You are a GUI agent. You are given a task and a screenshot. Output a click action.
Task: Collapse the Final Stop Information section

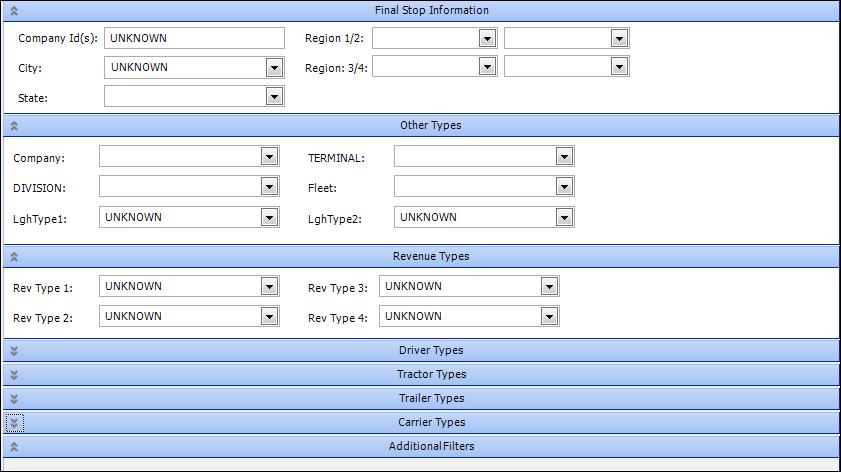click(x=14, y=11)
